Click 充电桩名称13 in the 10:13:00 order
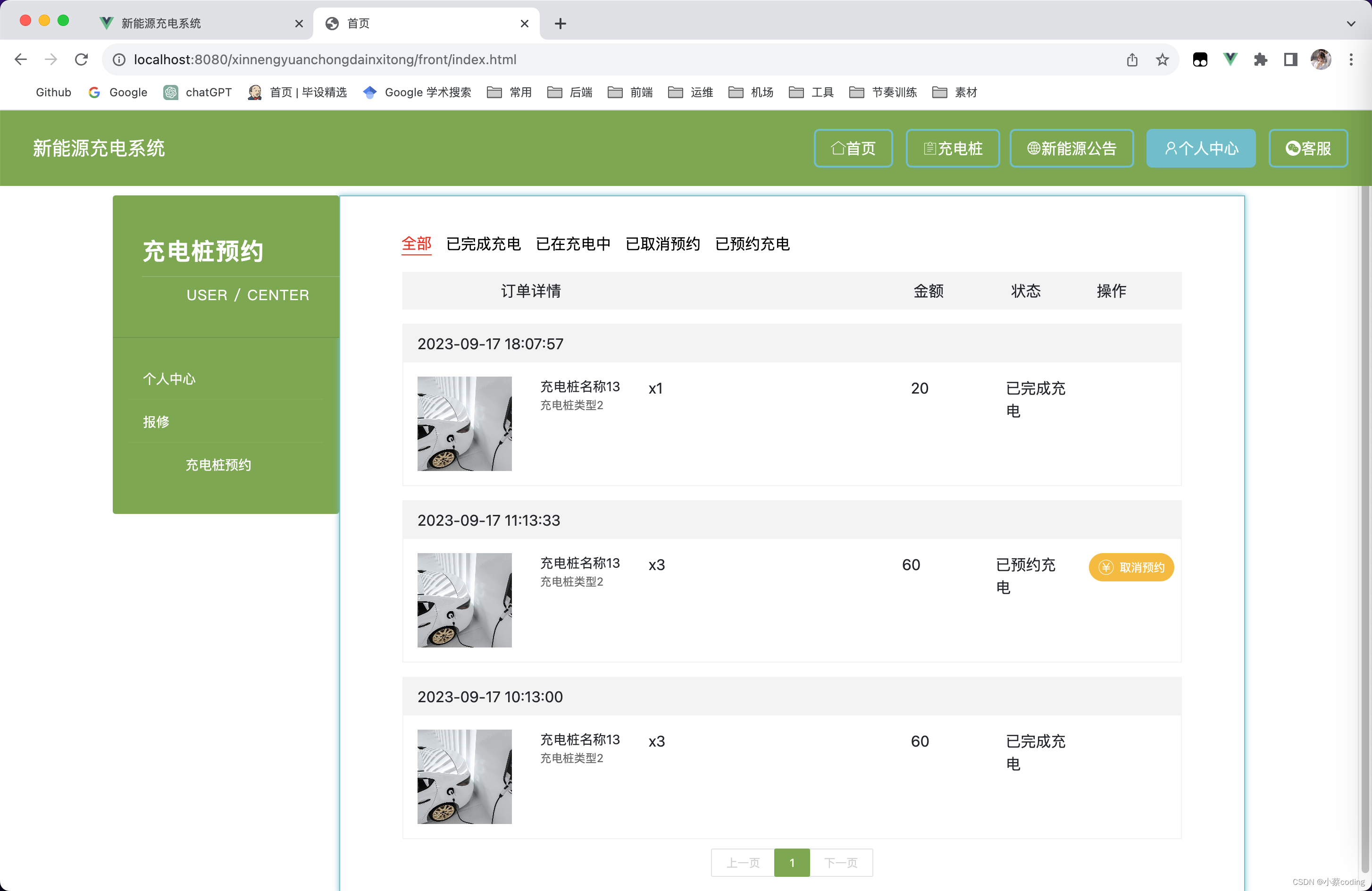1372x891 pixels. pos(580,740)
